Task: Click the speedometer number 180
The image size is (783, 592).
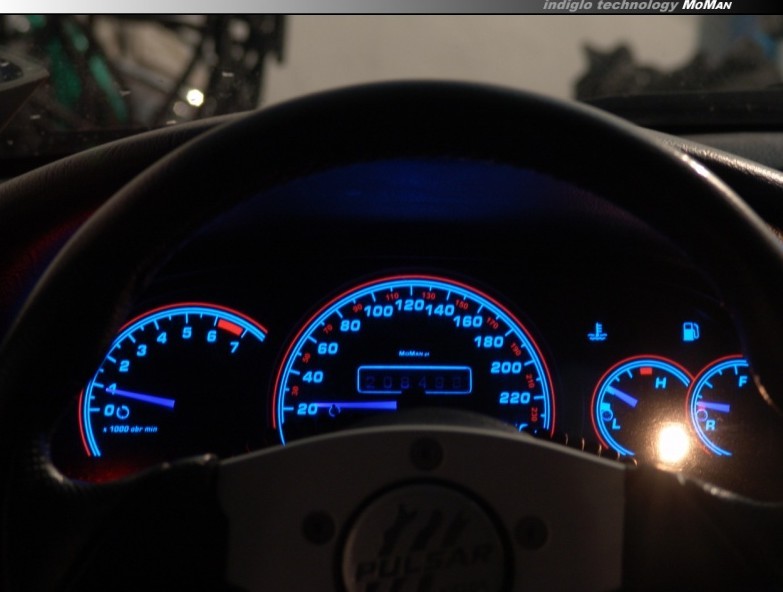Action: coord(488,342)
